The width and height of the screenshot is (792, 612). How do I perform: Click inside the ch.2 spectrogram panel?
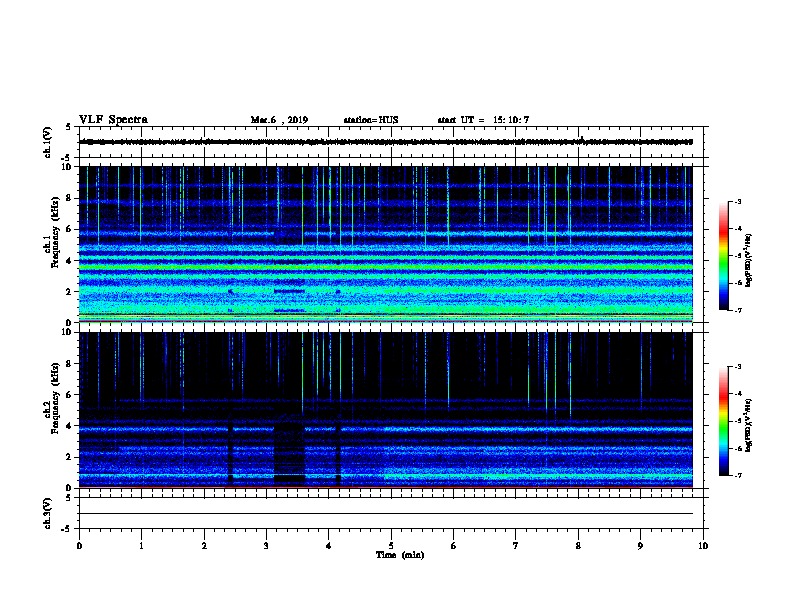tap(386, 410)
